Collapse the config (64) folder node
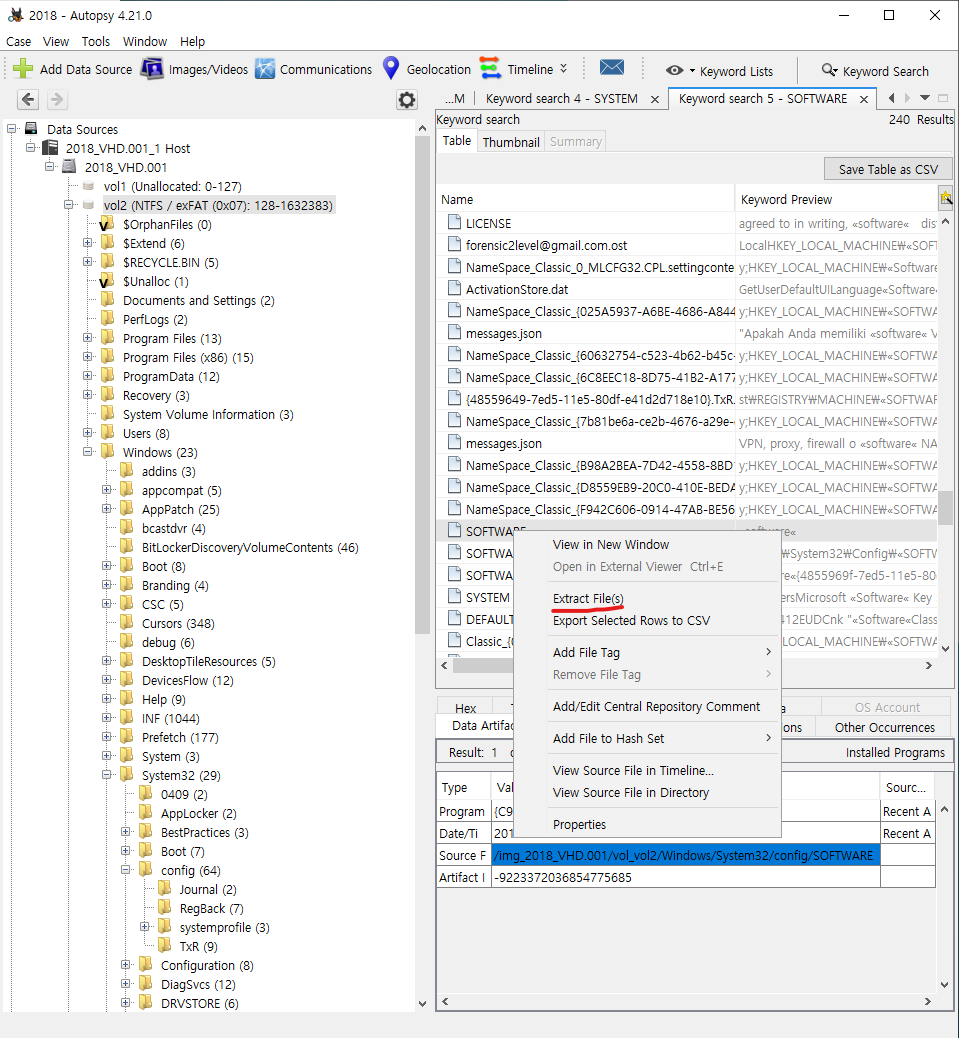 point(126,870)
